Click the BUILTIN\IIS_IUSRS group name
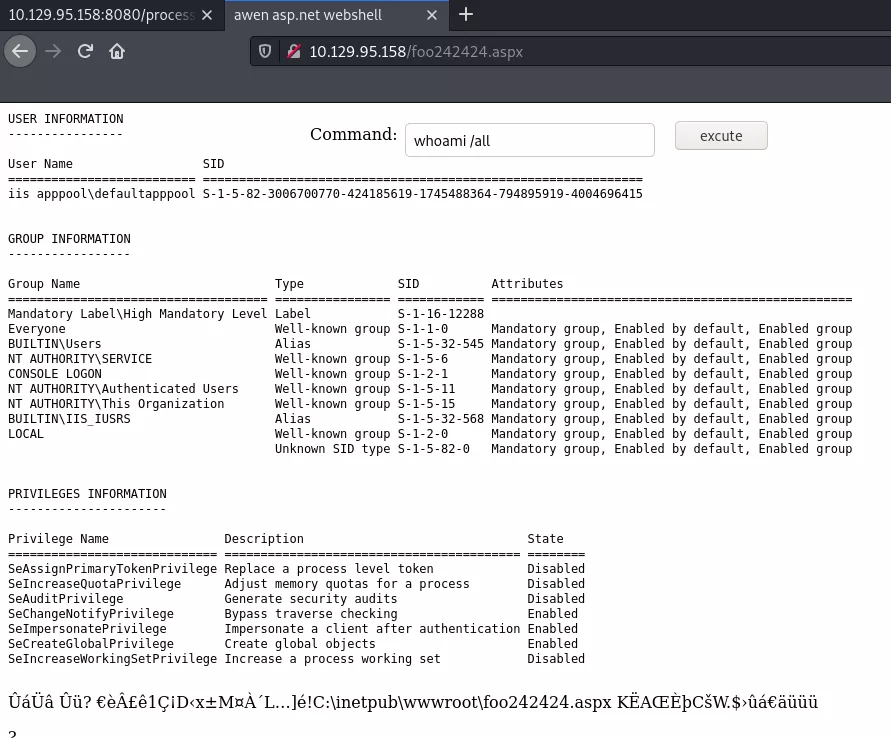Image resolution: width=891 pixels, height=738 pixels. click(x=69, y=419)
